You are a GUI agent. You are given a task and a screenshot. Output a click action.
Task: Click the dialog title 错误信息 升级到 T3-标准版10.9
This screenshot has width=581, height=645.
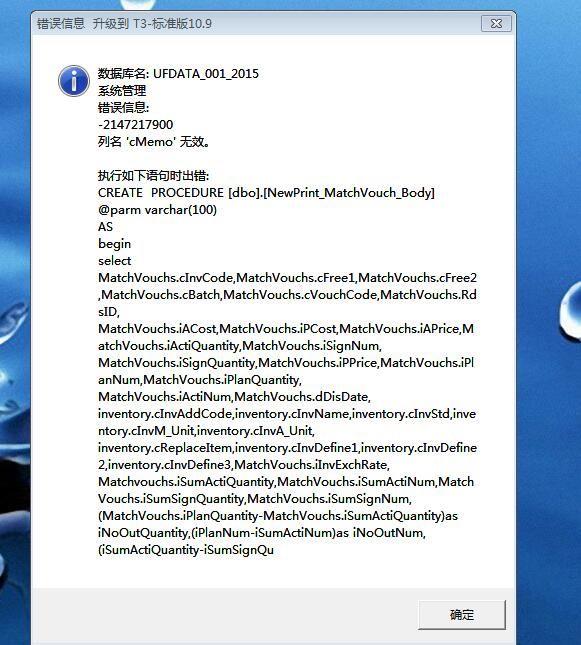(x=124, y=23)
